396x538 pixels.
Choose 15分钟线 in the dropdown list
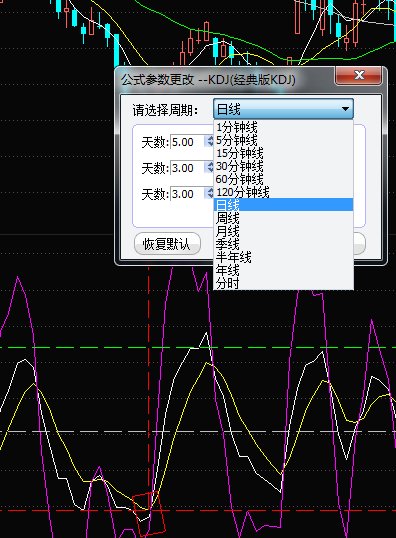283,153
